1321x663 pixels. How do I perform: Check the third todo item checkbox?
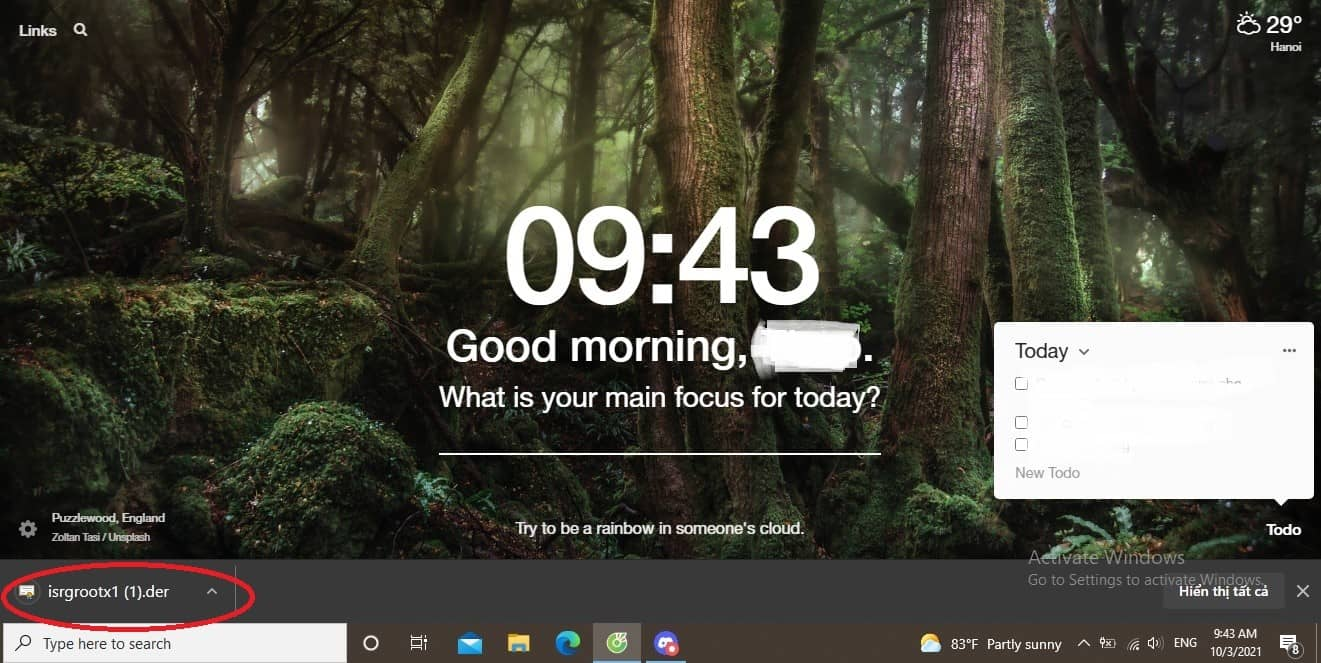(x=1021, y=444)
